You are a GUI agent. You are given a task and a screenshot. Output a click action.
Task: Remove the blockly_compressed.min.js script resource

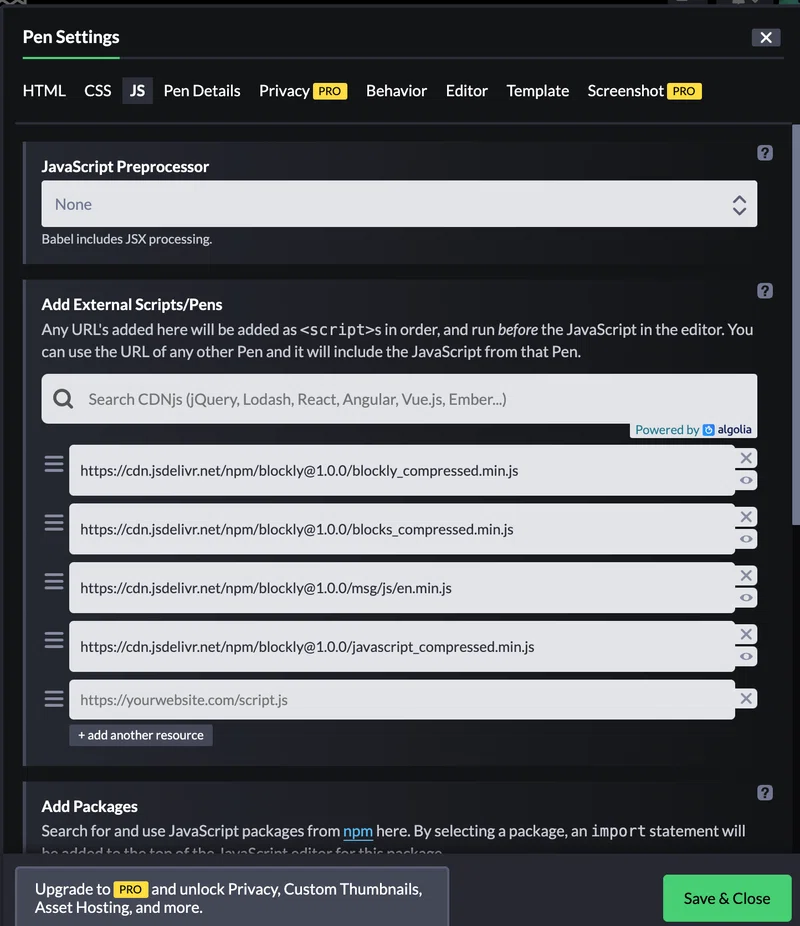click(746, 458)
